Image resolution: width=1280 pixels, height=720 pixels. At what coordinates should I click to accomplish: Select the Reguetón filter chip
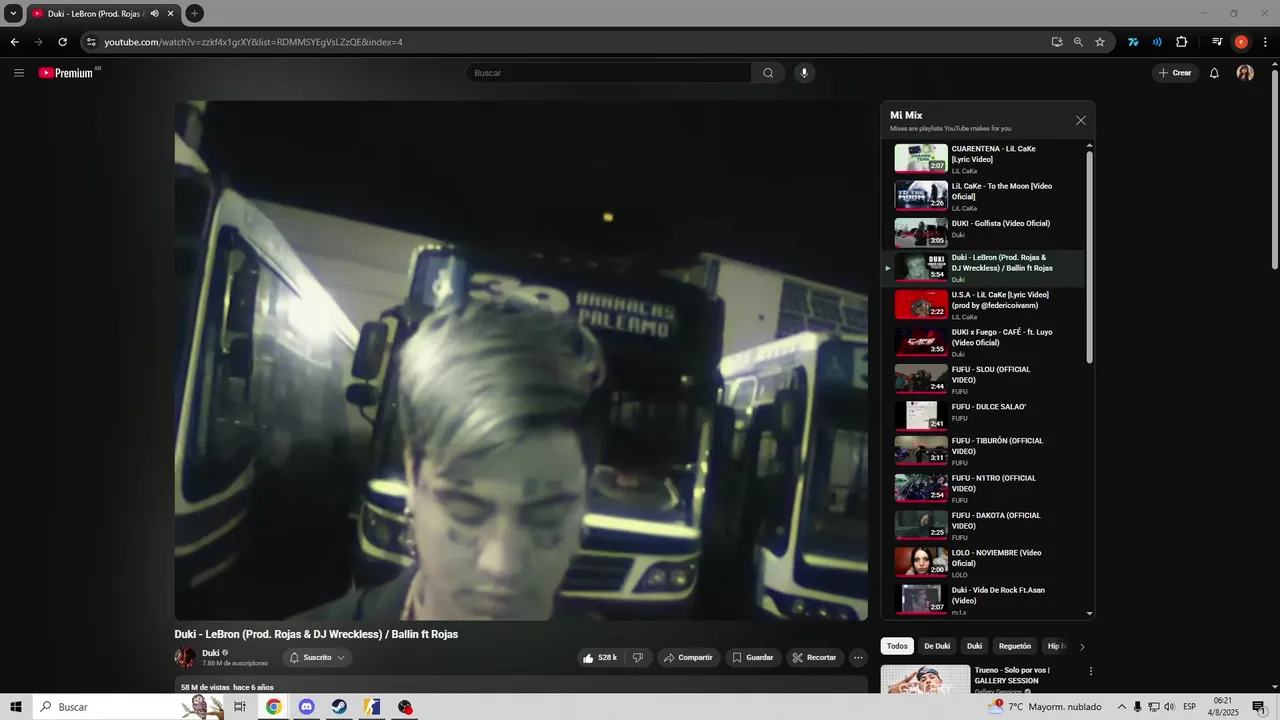(1015, 646)
